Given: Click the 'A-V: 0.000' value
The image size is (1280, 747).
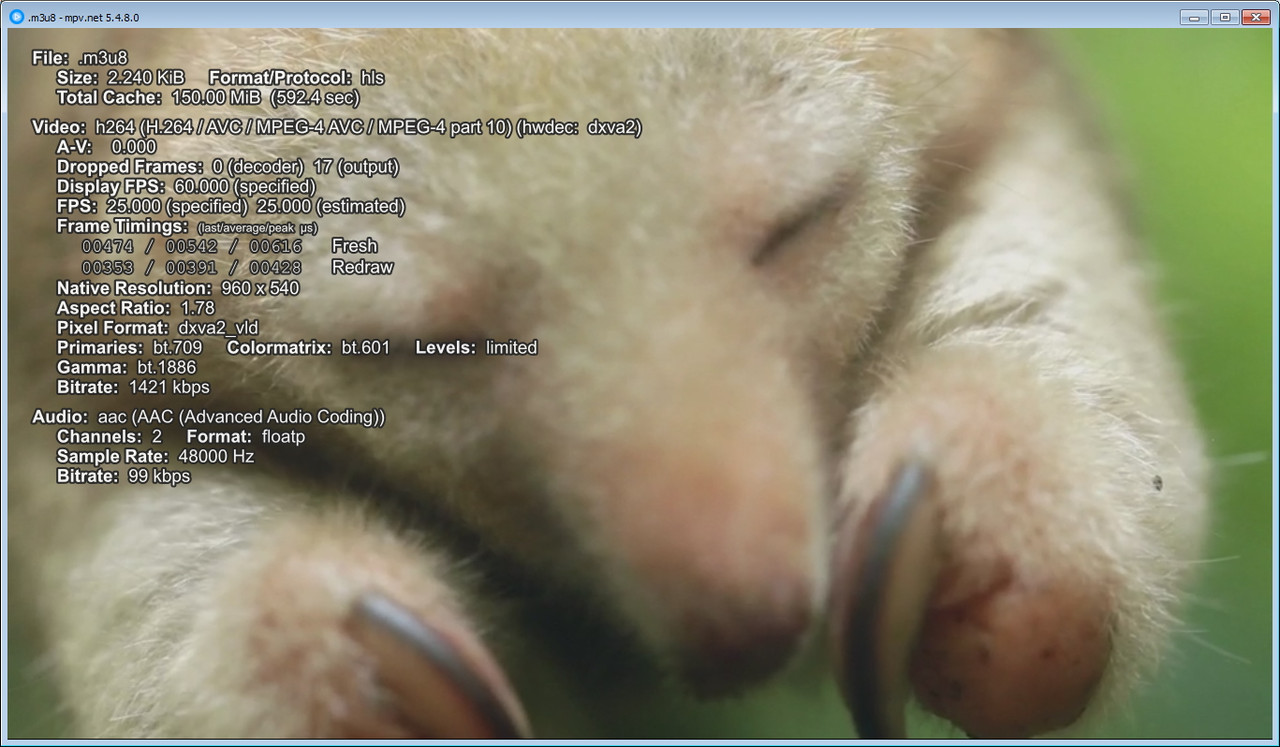Looking at the screenshot, I should tap(106, 147).
